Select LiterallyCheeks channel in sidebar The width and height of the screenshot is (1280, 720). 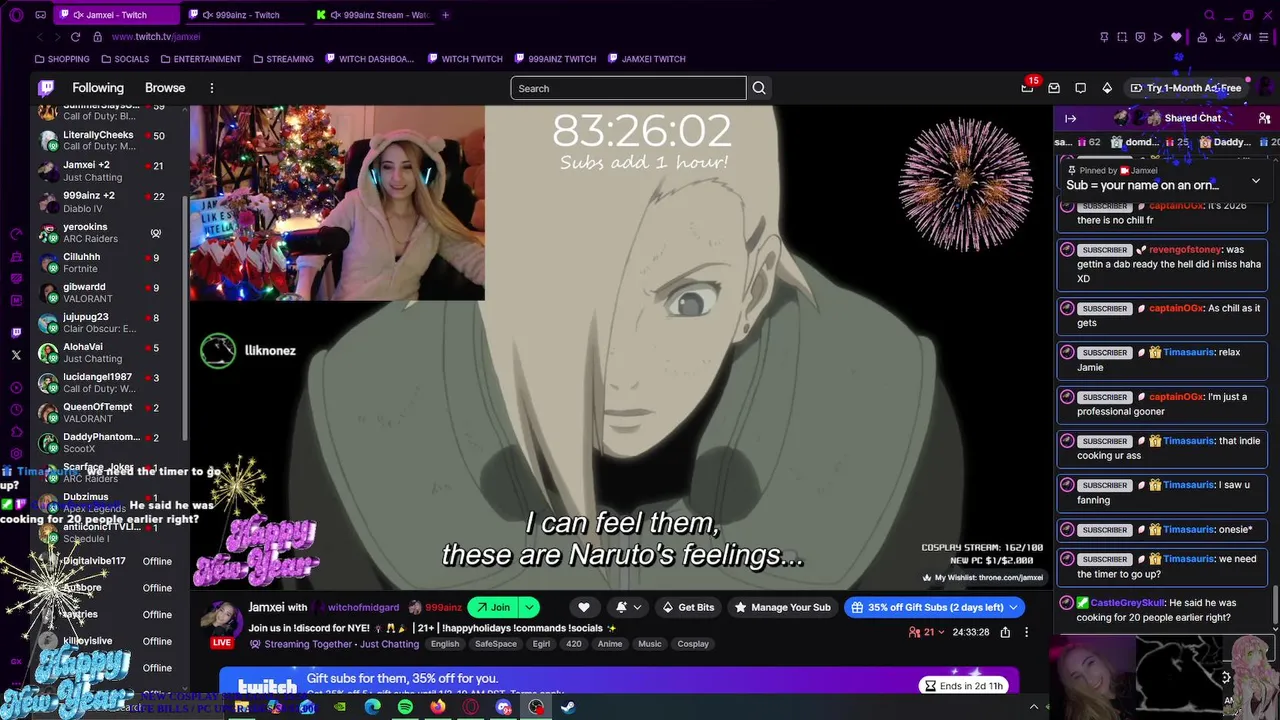pos(108,140)
